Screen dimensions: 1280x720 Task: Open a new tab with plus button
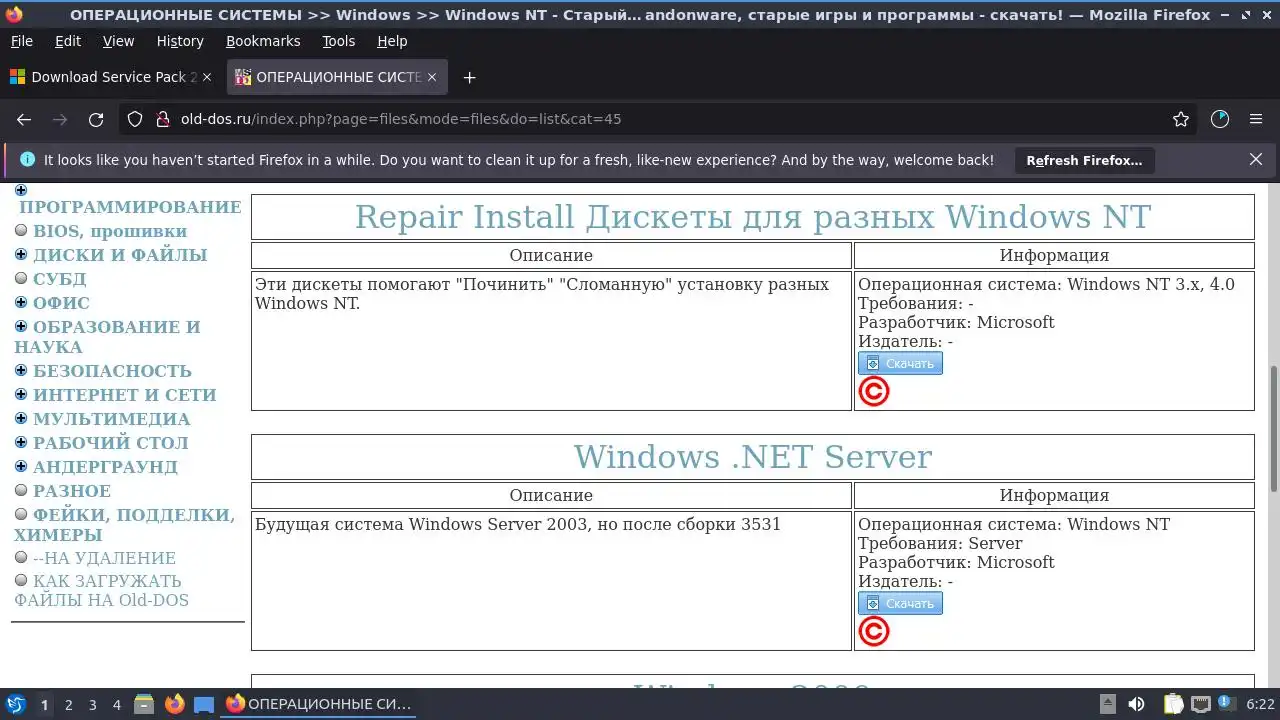[469, 77]
